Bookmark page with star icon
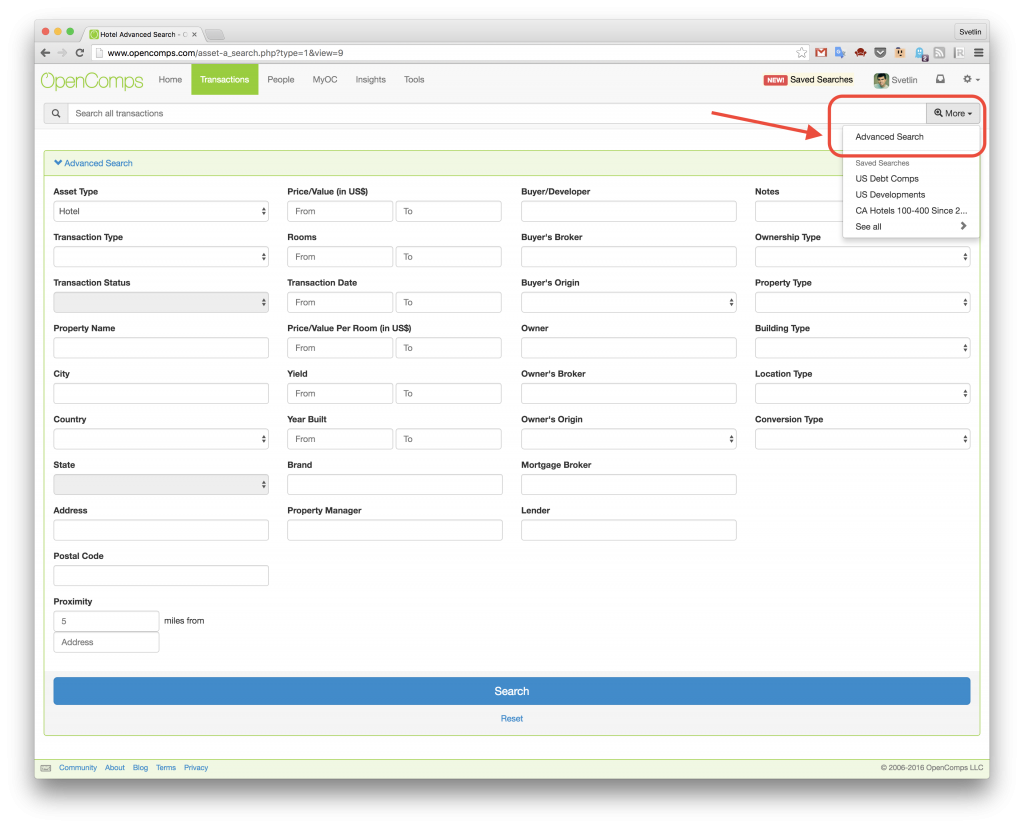This screenshot has height=828, width=1024. [x=801, y=53]
